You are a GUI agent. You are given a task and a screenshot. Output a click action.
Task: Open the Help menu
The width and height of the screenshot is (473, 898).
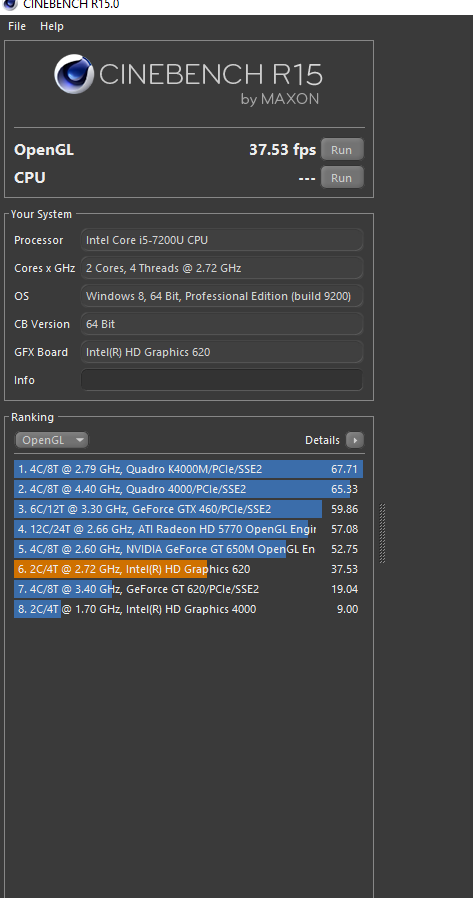click(52, 26)
